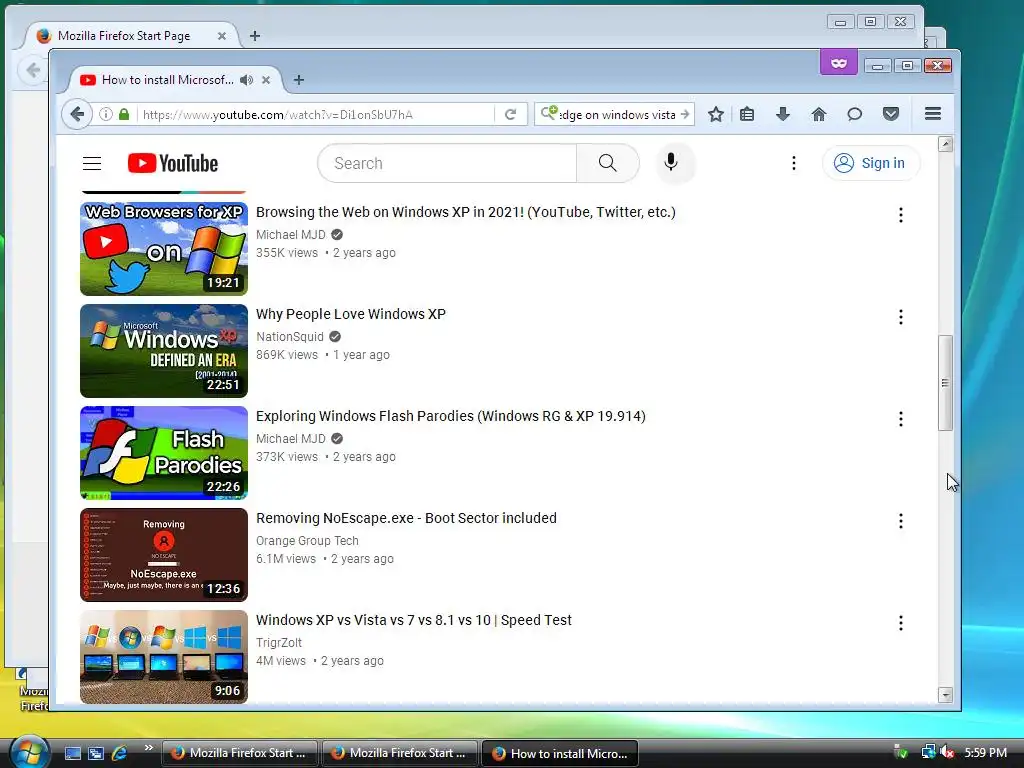Switch to second Mozilla Firefox Start taskbar button
Image resolution: width=1024 pixels, height=768 pixels.
click(x=400, y=753)
